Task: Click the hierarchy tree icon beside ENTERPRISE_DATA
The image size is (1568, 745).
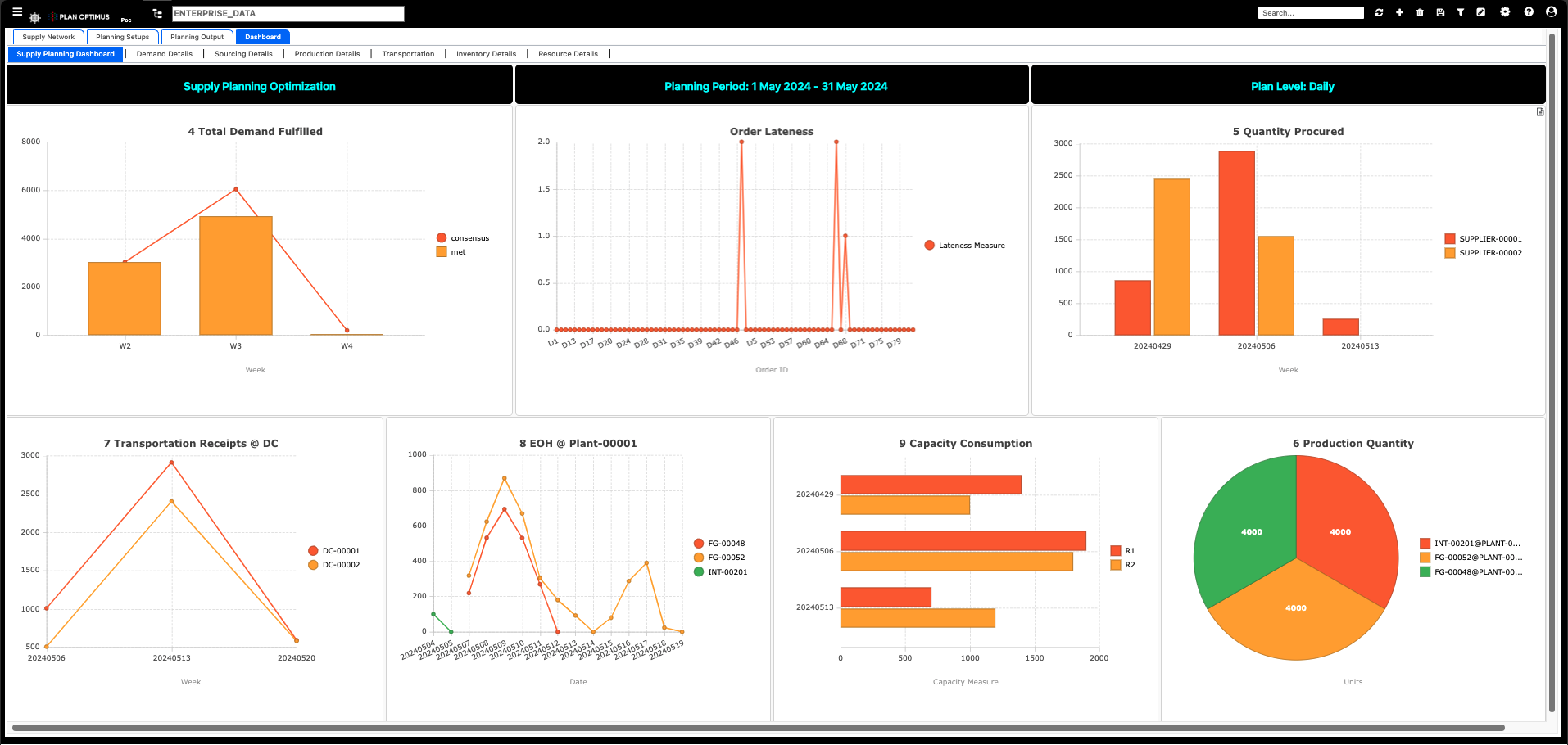Action: pos(157,14)
